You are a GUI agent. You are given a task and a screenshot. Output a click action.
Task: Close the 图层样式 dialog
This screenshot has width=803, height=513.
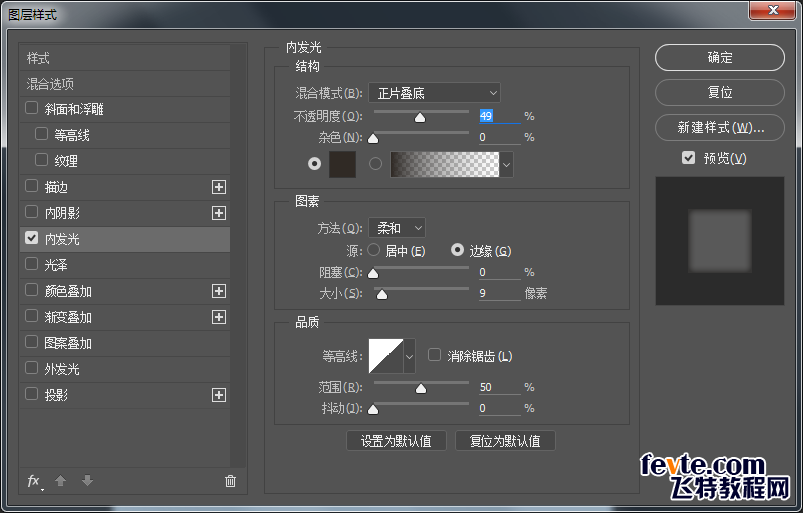pos(773,10)
